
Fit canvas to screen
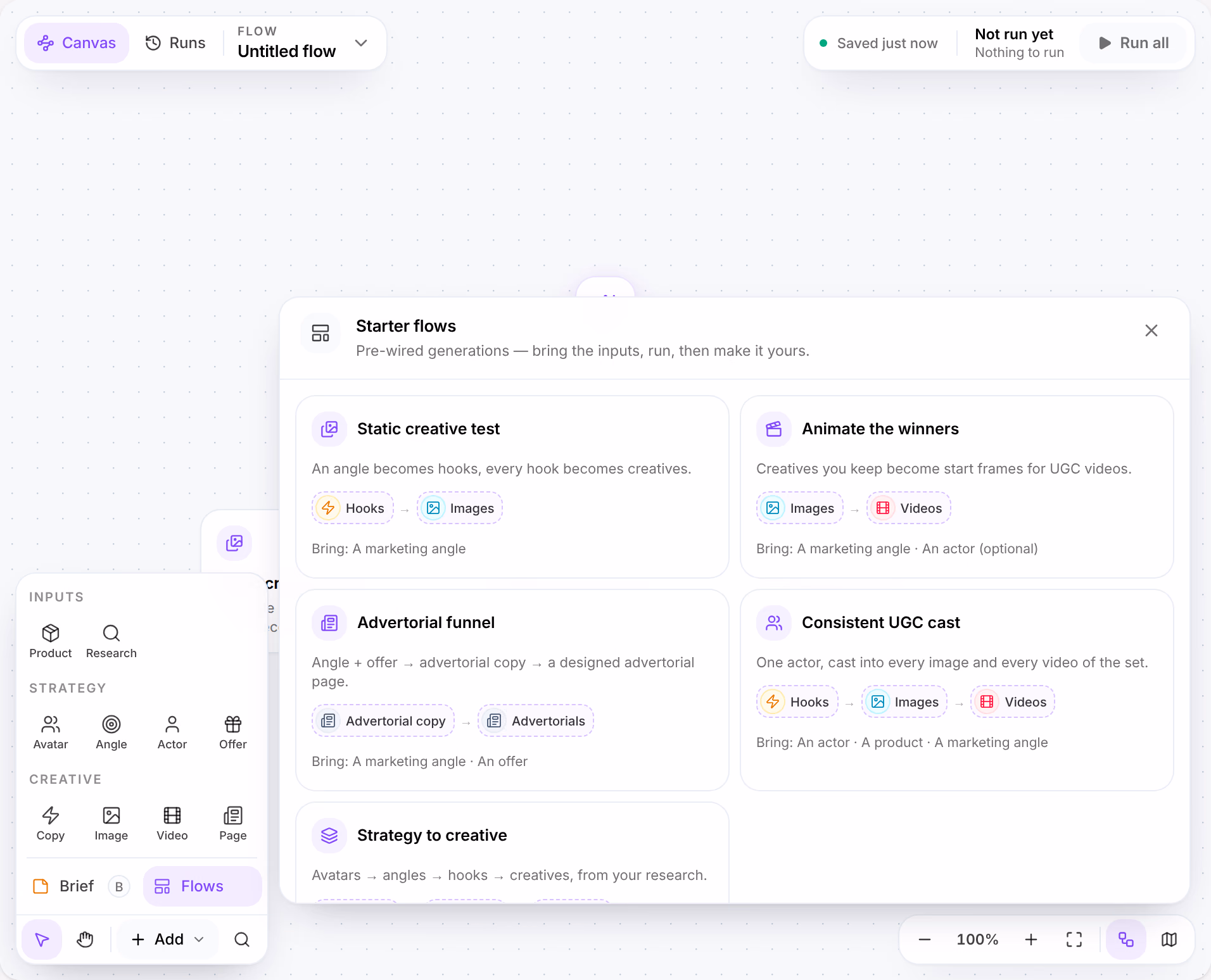coord(1074,939)
